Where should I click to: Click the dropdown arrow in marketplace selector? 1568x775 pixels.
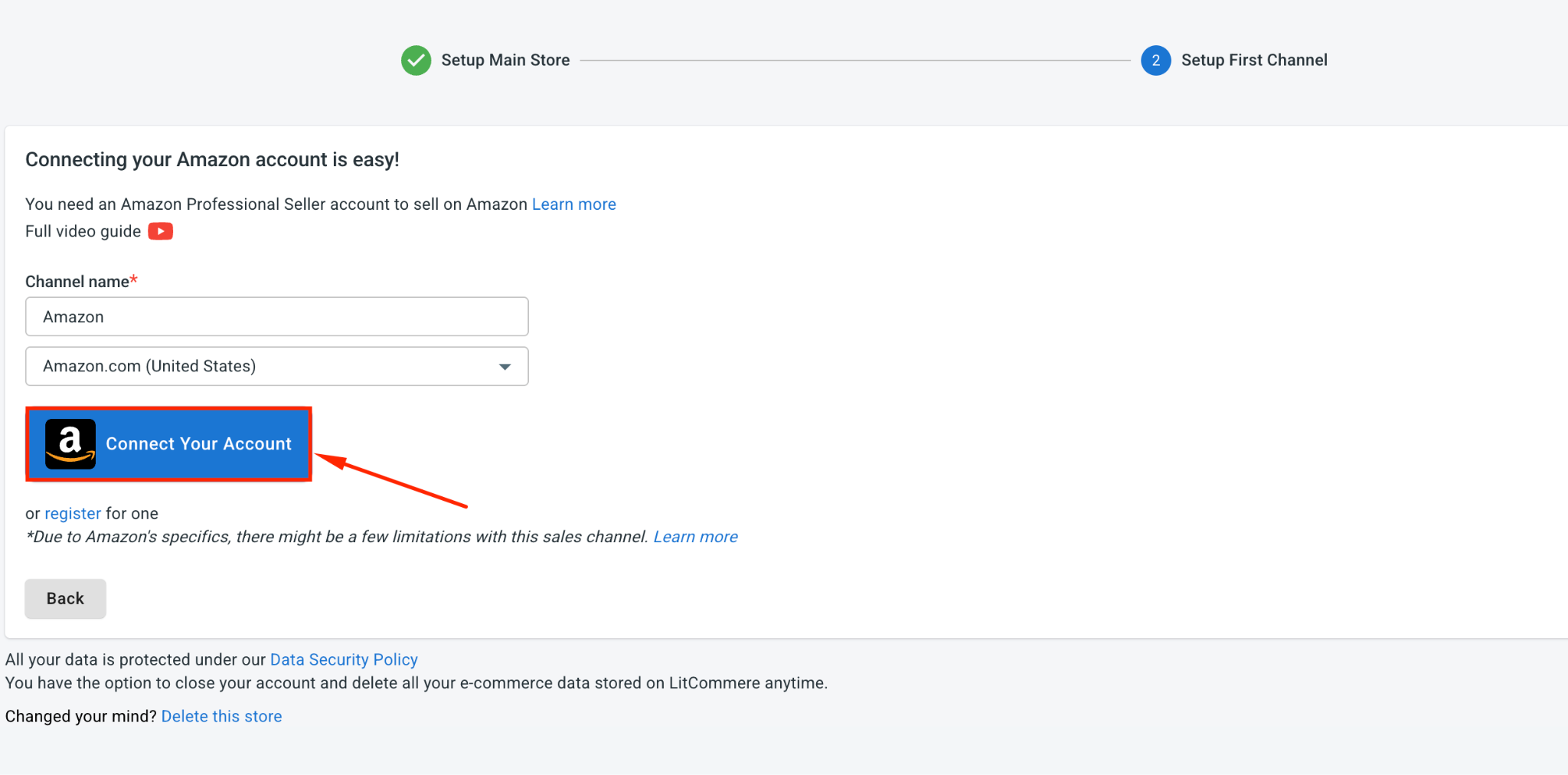click(505, 367)
